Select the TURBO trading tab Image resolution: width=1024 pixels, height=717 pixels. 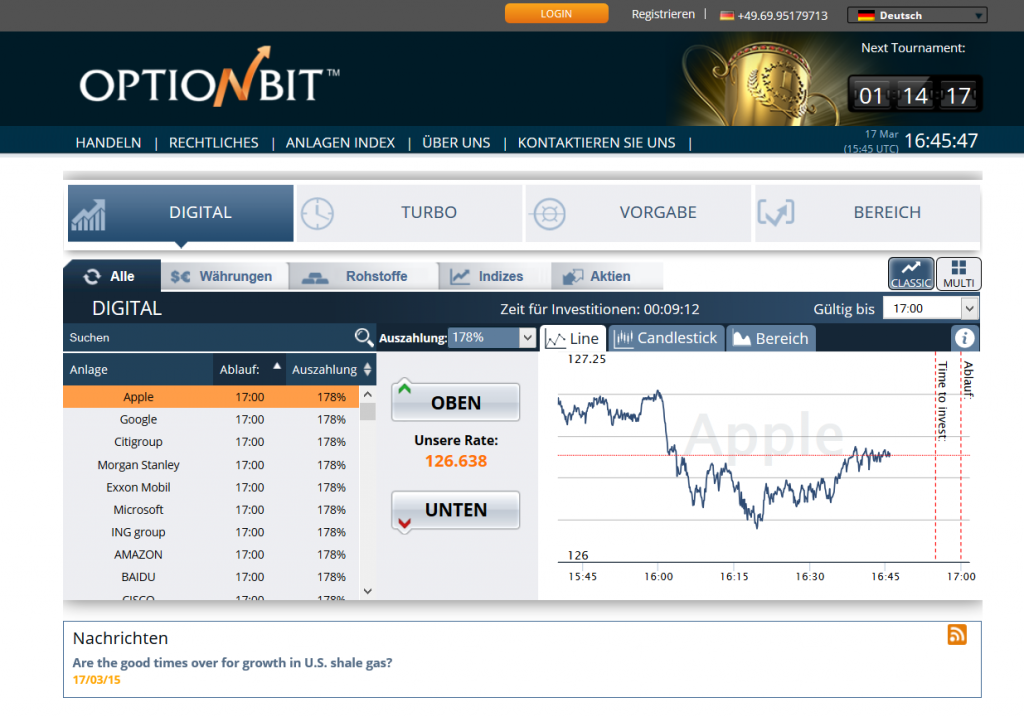[x=409, y=213]
